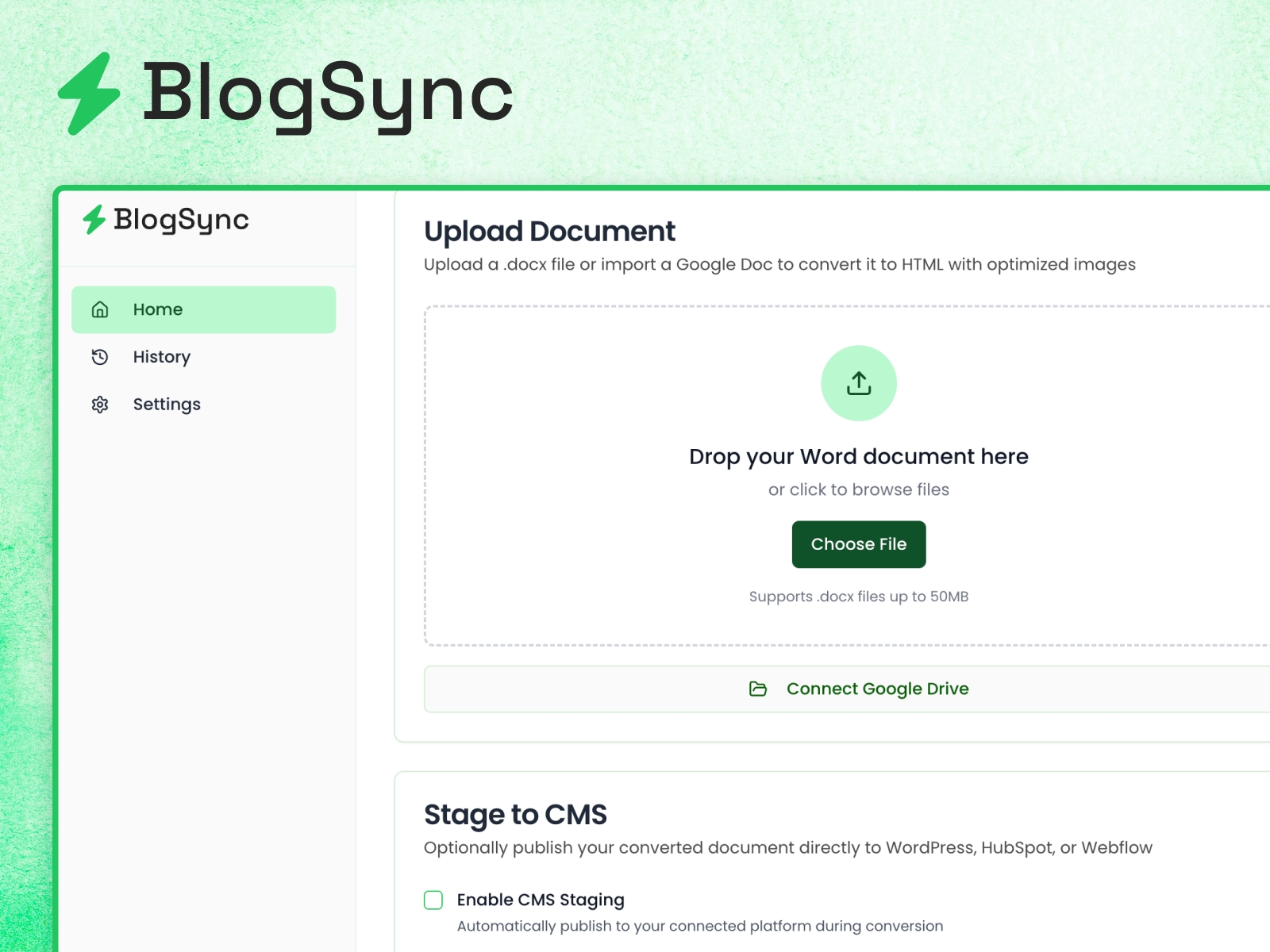1270x952 pixels.
Task: Enable the CMS Staging checkbox
Action: (x=433, y=900)
